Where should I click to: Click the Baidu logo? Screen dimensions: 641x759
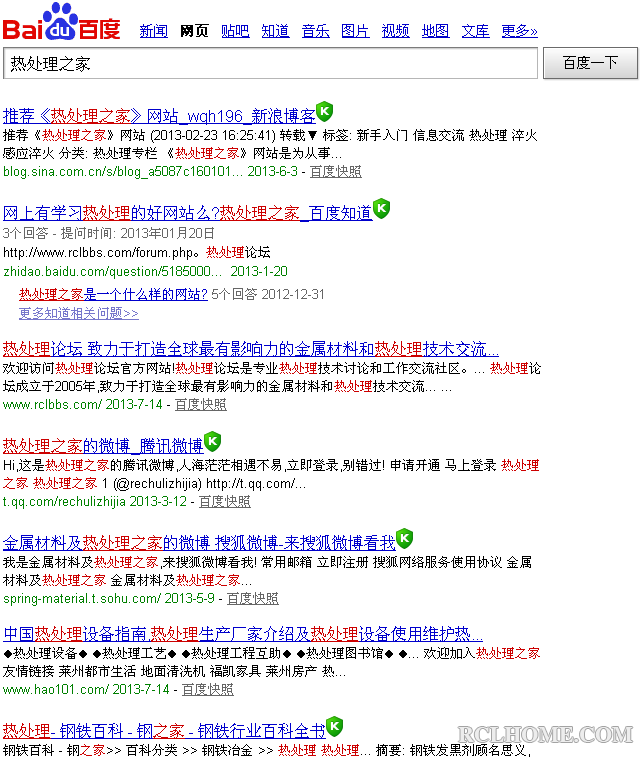coord(61,21)
